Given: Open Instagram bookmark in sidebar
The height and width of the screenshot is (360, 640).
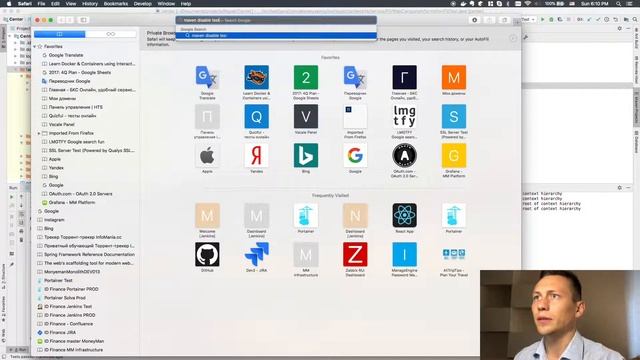Looking at the screenshot, I should point(54,220).
